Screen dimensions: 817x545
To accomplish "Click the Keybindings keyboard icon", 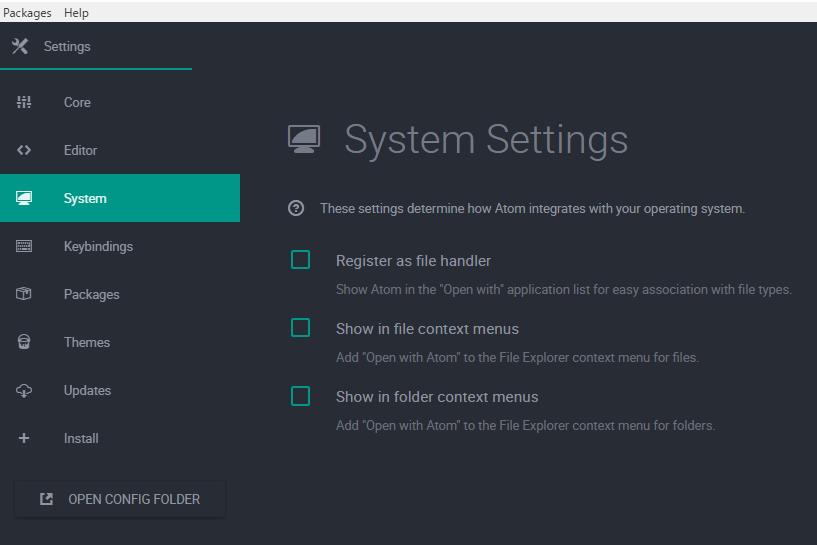I will point(24,246).
